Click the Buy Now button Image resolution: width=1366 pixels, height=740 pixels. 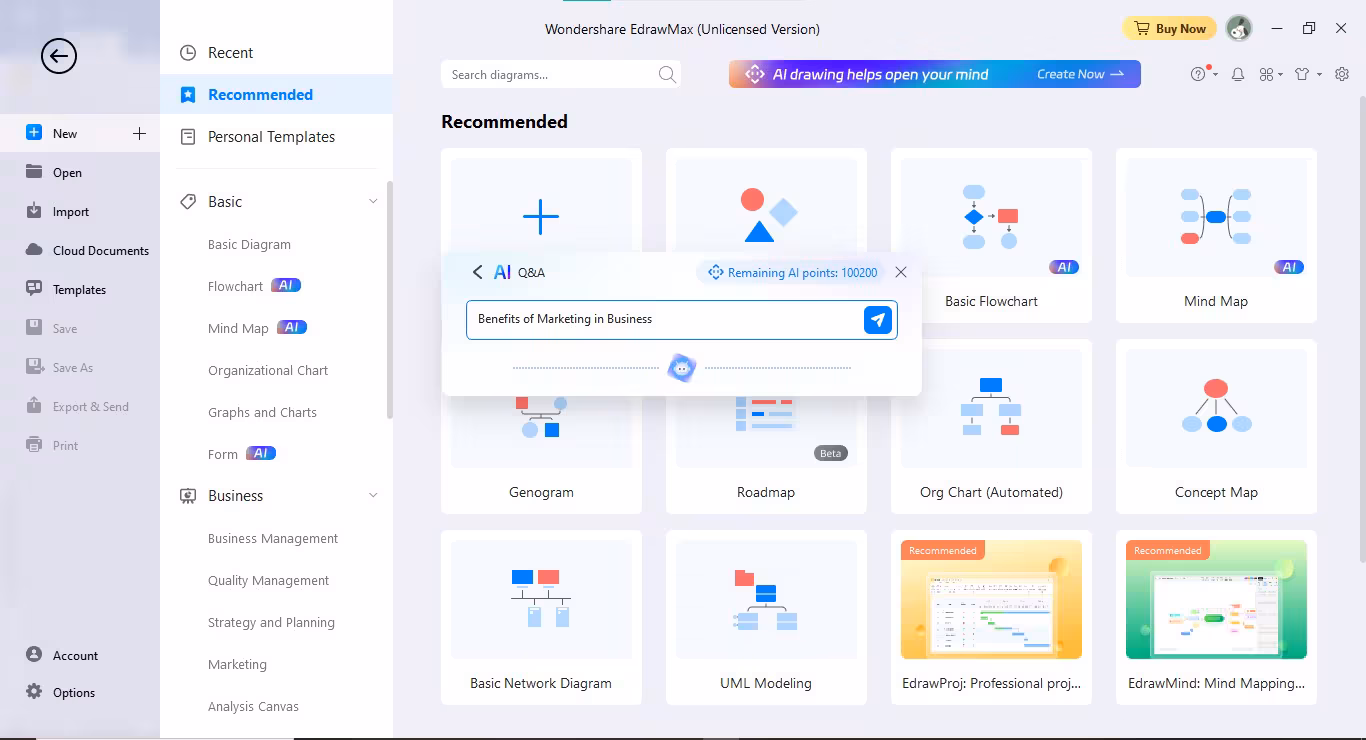(x=1169, y=28)
